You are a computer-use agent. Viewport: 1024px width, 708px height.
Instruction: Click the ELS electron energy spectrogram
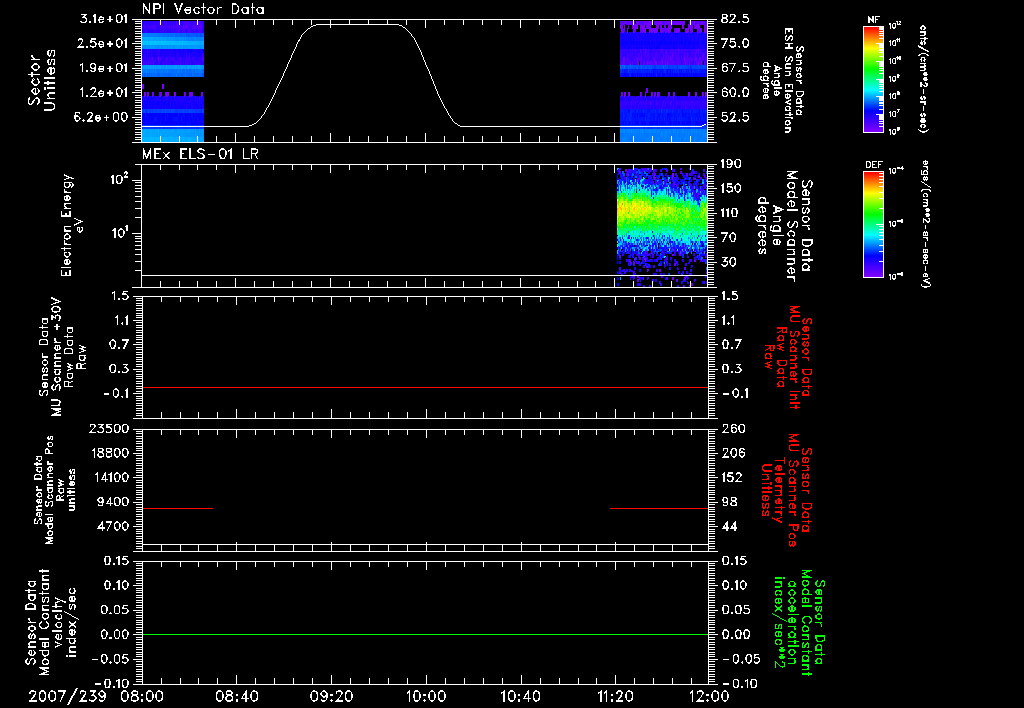(x=662, y=227)
